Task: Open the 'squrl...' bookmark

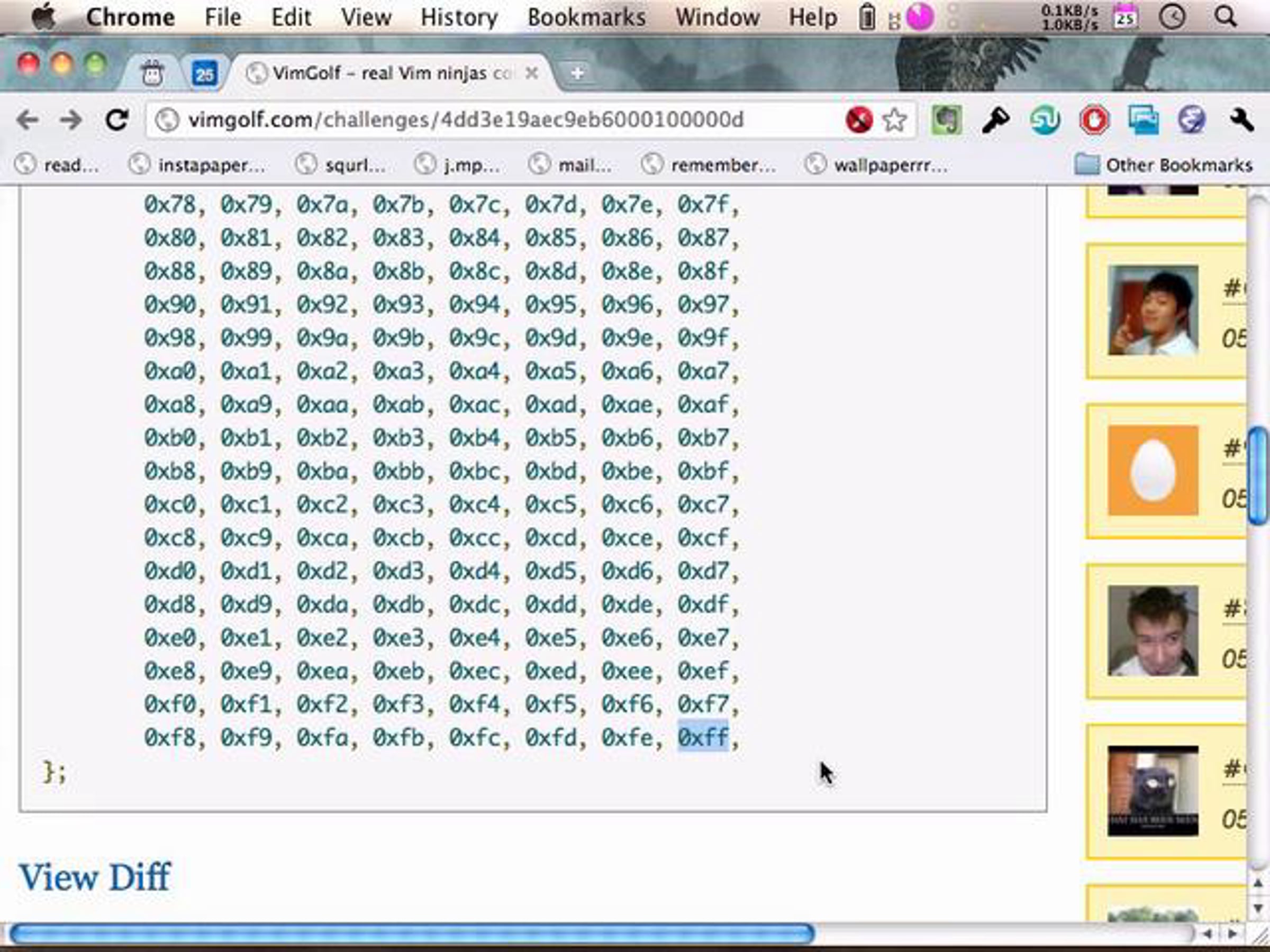Action: coord(340,165)
